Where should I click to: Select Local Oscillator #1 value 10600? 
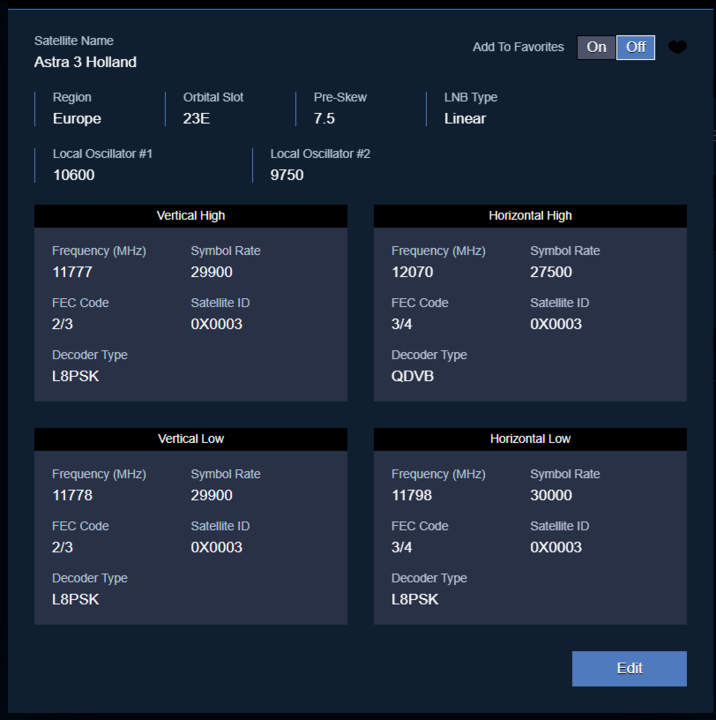73,175
